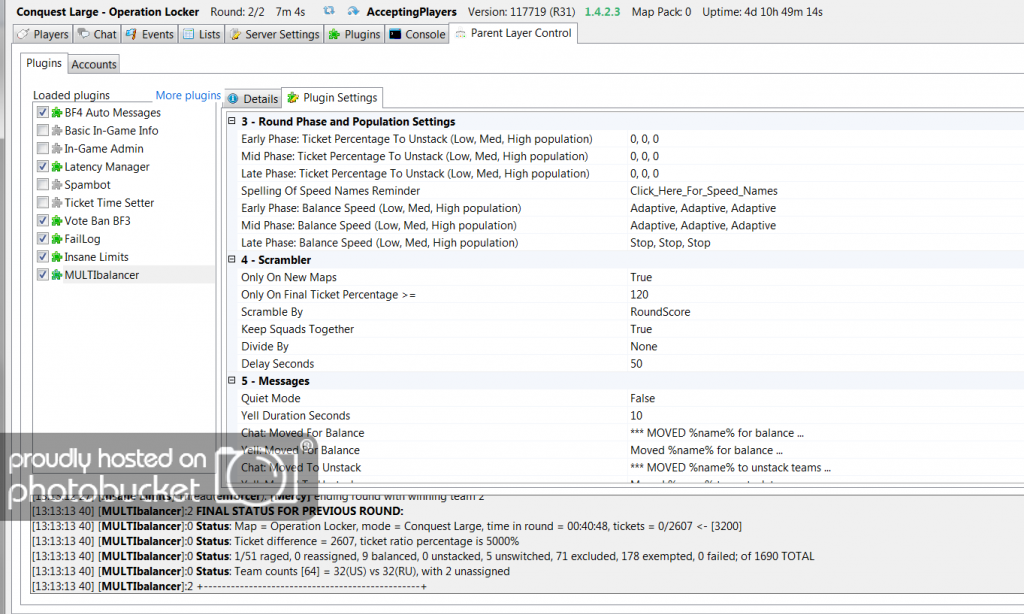
Task: Click the MULTIbalancer puzzle piece icon
Action: (56, 275)
